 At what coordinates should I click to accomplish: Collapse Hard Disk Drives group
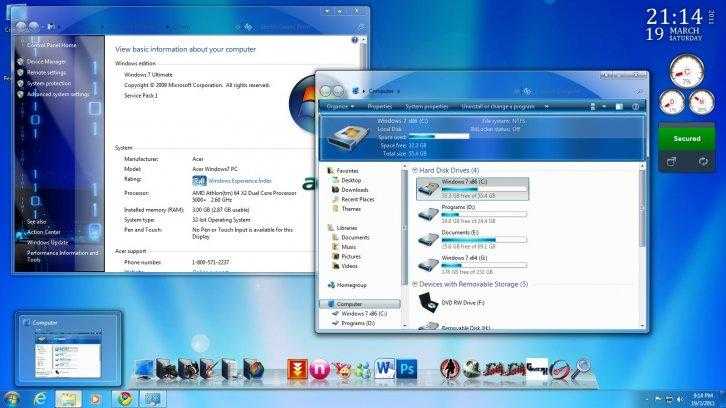tap(415, 170)
